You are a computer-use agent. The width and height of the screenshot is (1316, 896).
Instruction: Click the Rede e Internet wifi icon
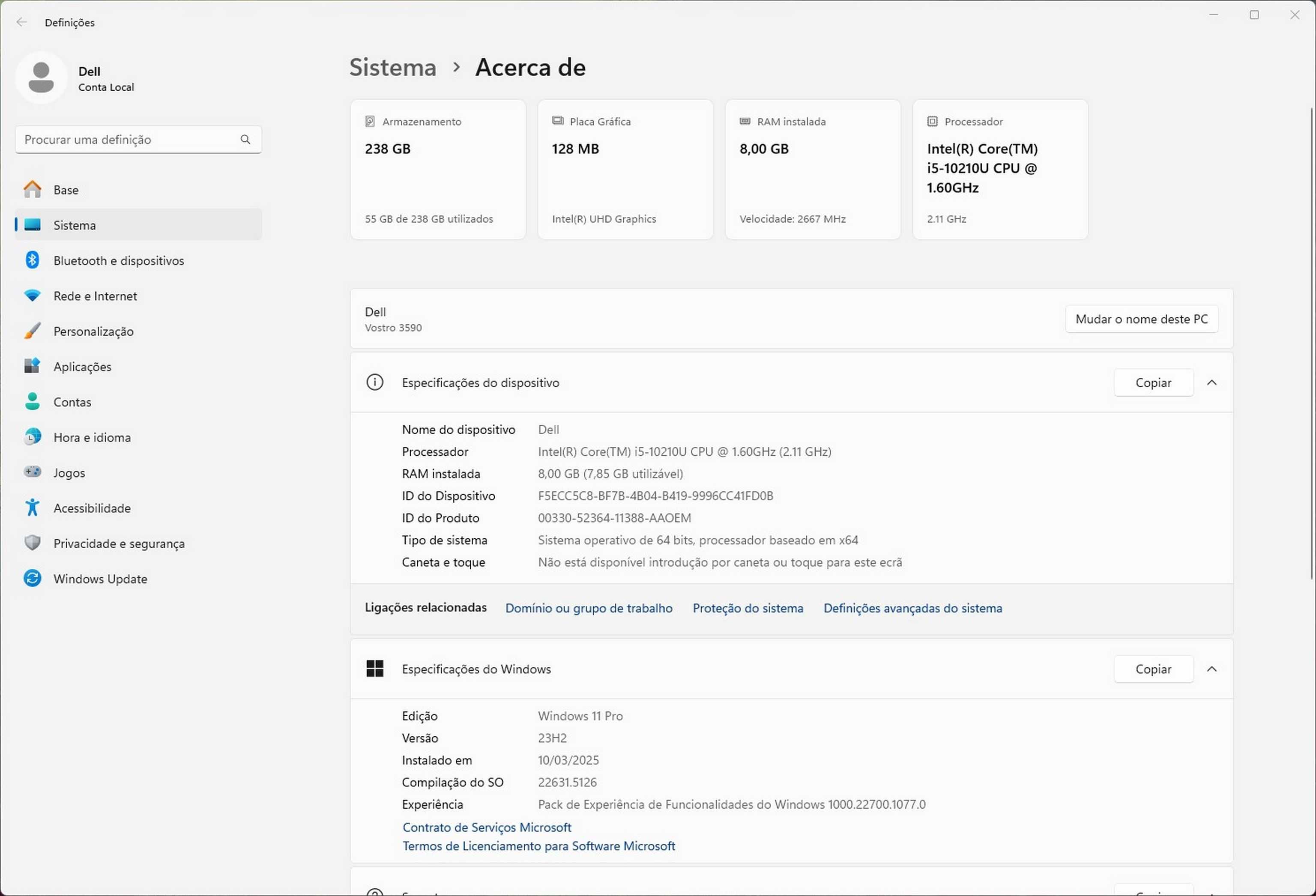click(x=32, y=296)
